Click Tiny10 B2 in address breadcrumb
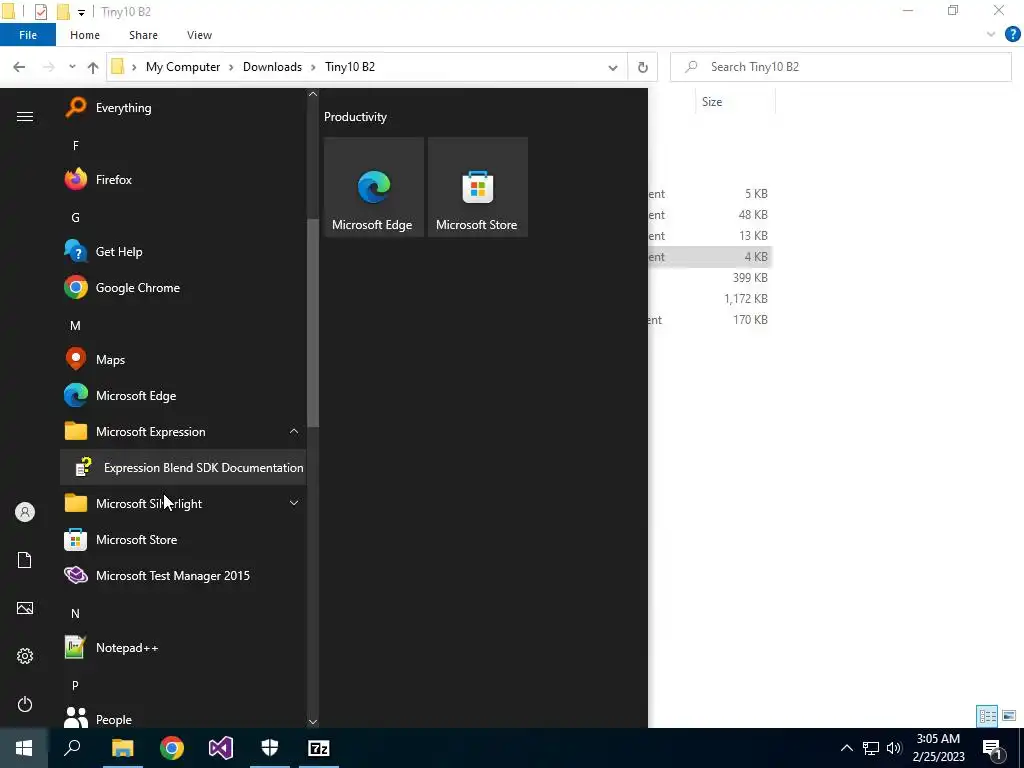The height and width of the screenshot is (768, 1024). coord(350,67)
